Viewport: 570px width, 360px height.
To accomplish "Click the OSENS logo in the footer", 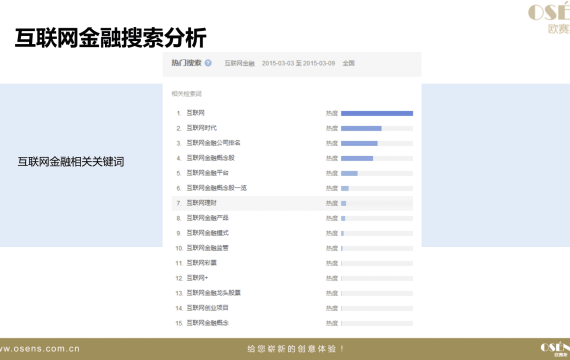I will pos(555,349).
